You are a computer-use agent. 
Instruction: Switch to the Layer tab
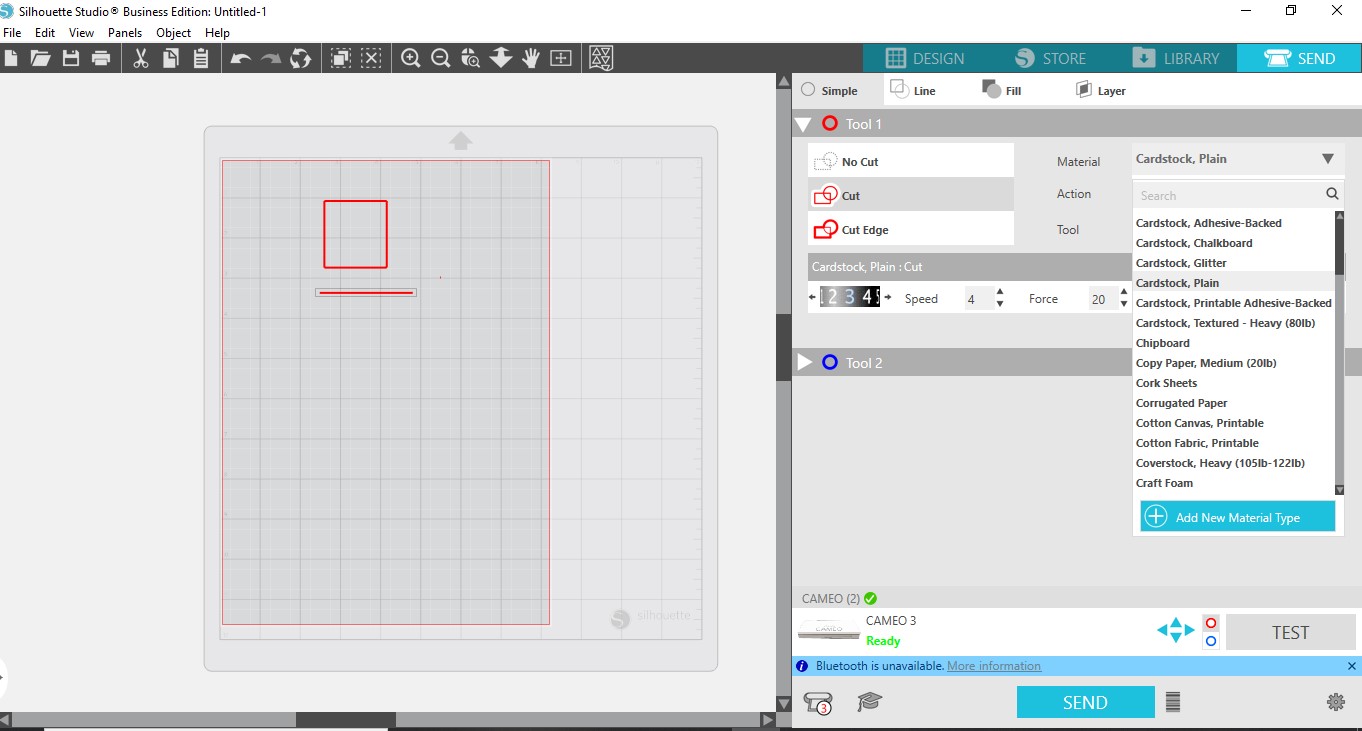pos(1100,90)
